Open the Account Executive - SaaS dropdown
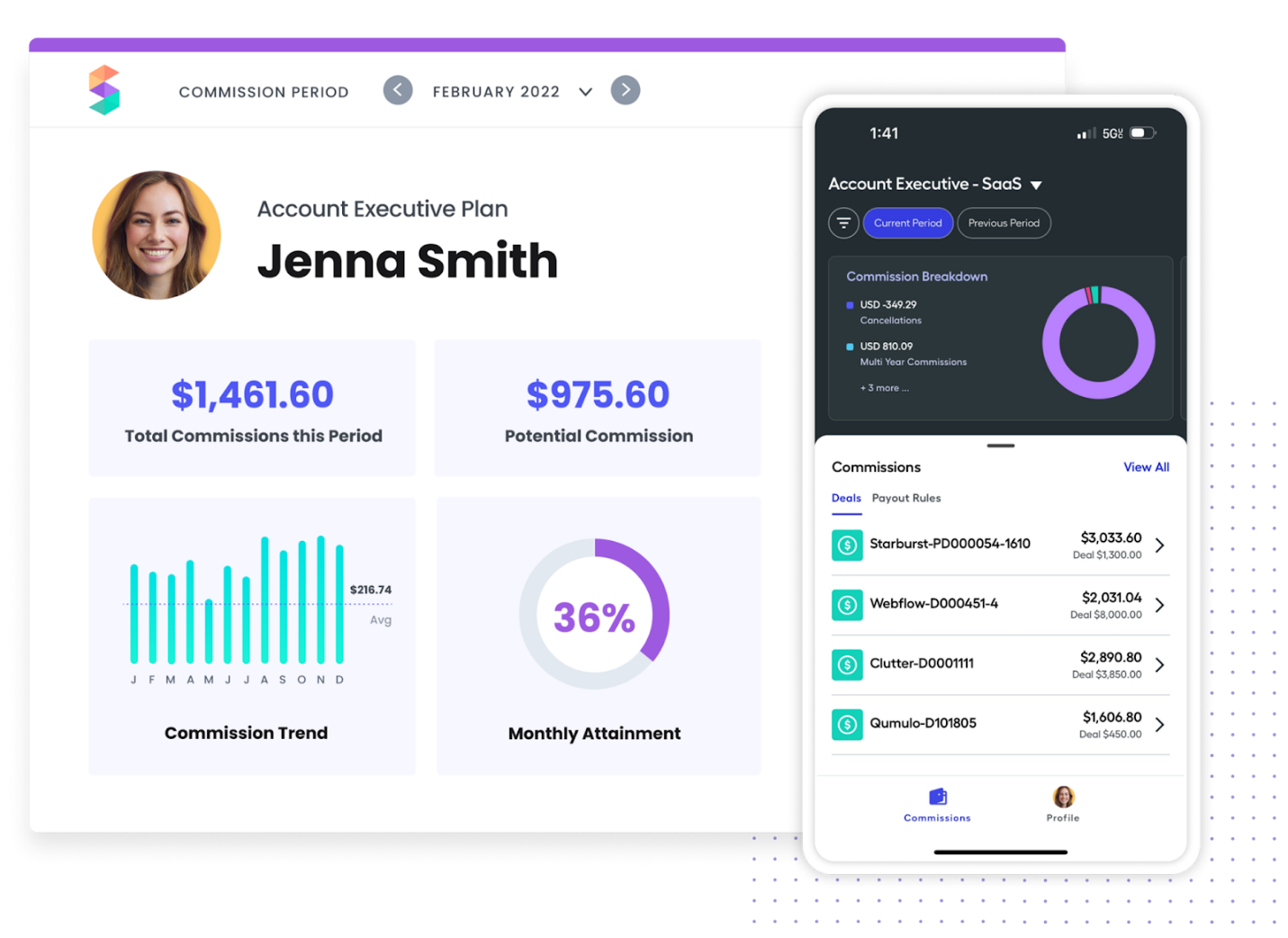The height and width of the screenshot is (938, 1288). tap(1036, 185)
